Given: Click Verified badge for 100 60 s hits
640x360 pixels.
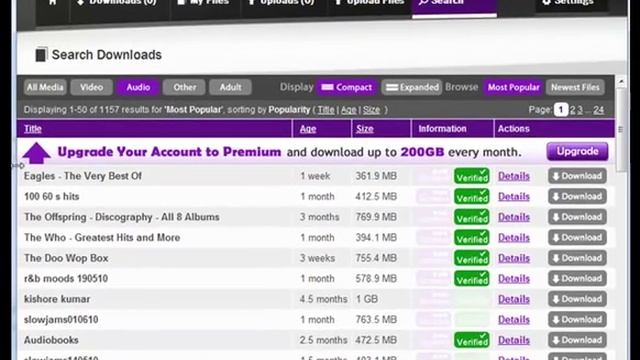Looking at the screenshot, I should tap(471, 196).
